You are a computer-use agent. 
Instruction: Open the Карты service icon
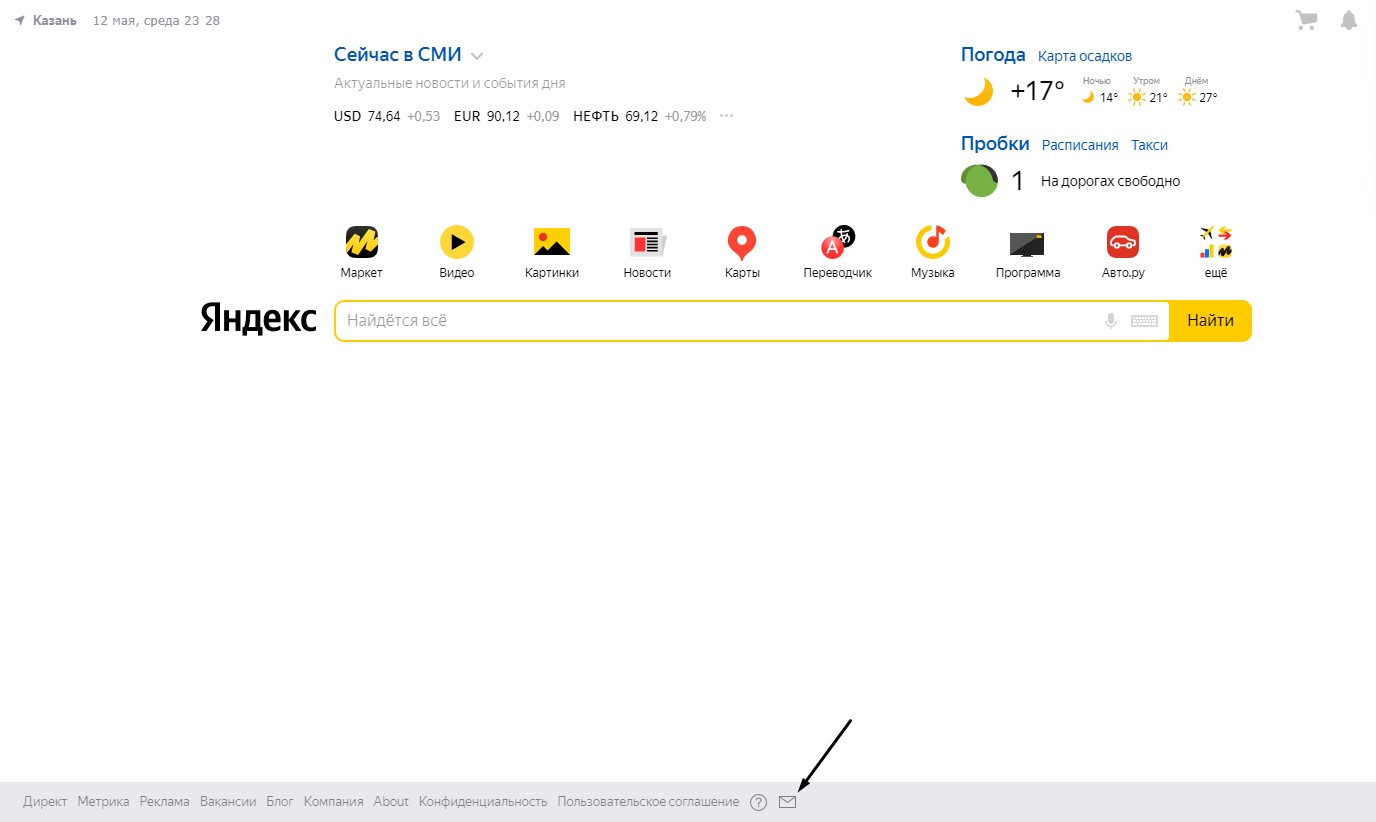(x=742, y=242)
